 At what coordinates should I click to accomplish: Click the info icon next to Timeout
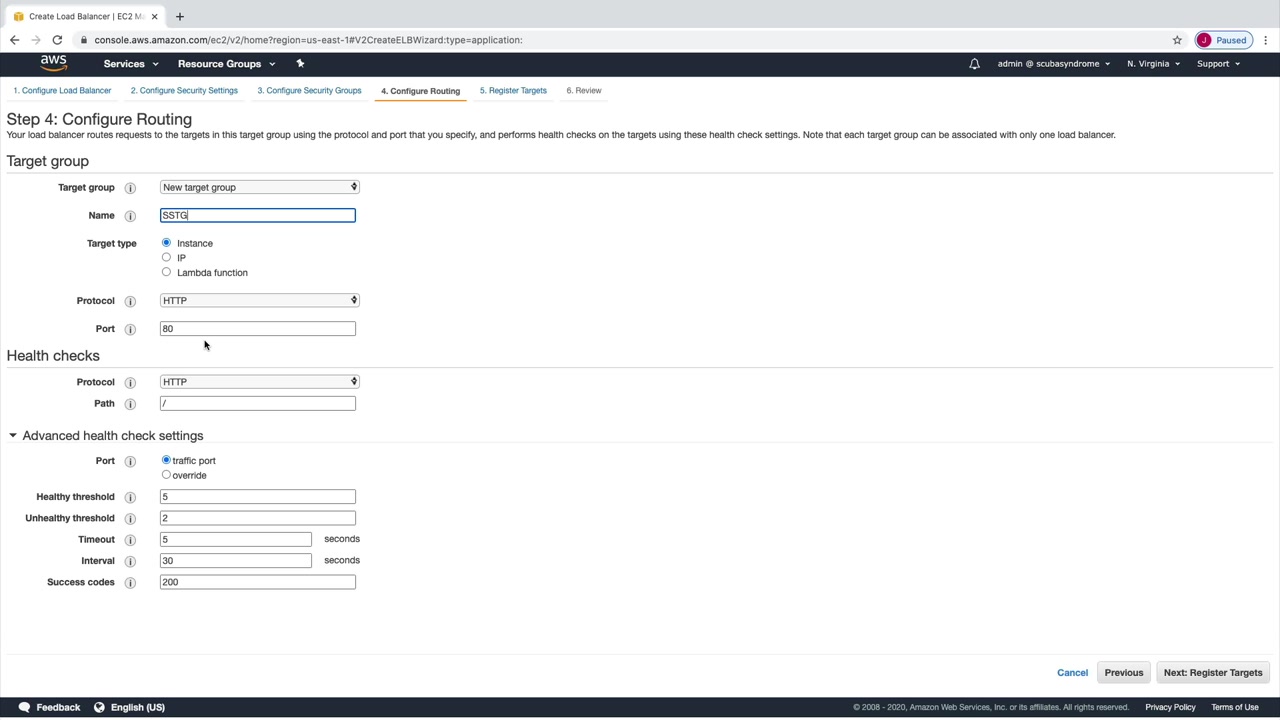coord(130,540)
